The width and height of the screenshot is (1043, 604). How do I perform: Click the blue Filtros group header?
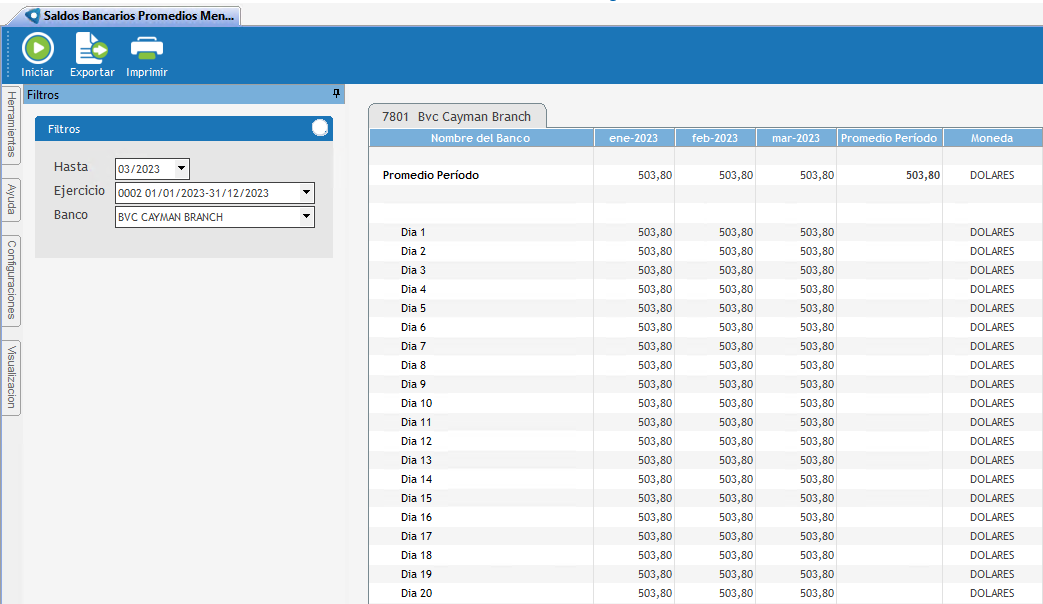(184, 128)
